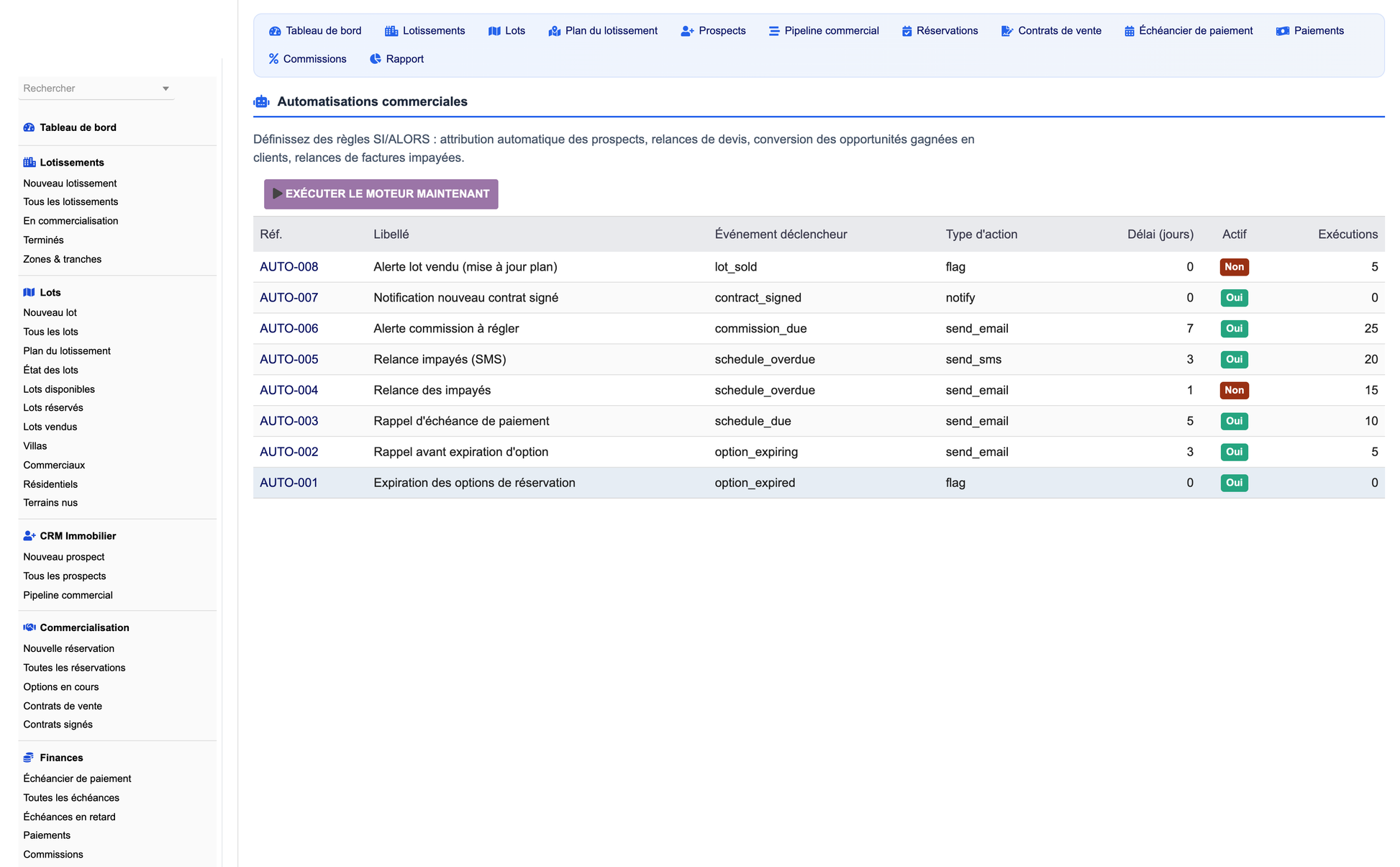Toggle the Oui badge for AUTO-003
Image resolution: width=1400 pixels, height=867 pixels.
pyautogui.click(x=1234, y=422)
